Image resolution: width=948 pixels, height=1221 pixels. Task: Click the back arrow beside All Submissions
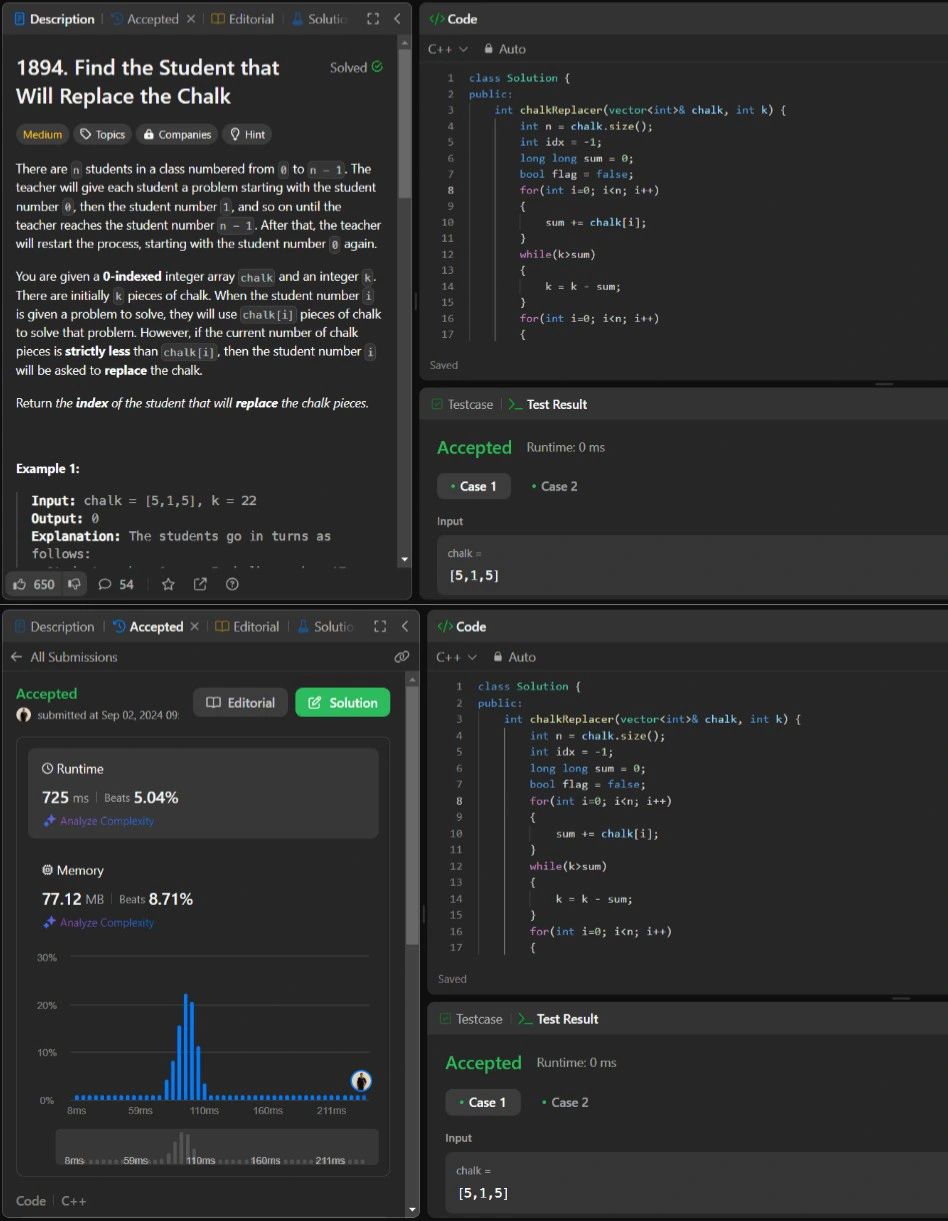16,657
